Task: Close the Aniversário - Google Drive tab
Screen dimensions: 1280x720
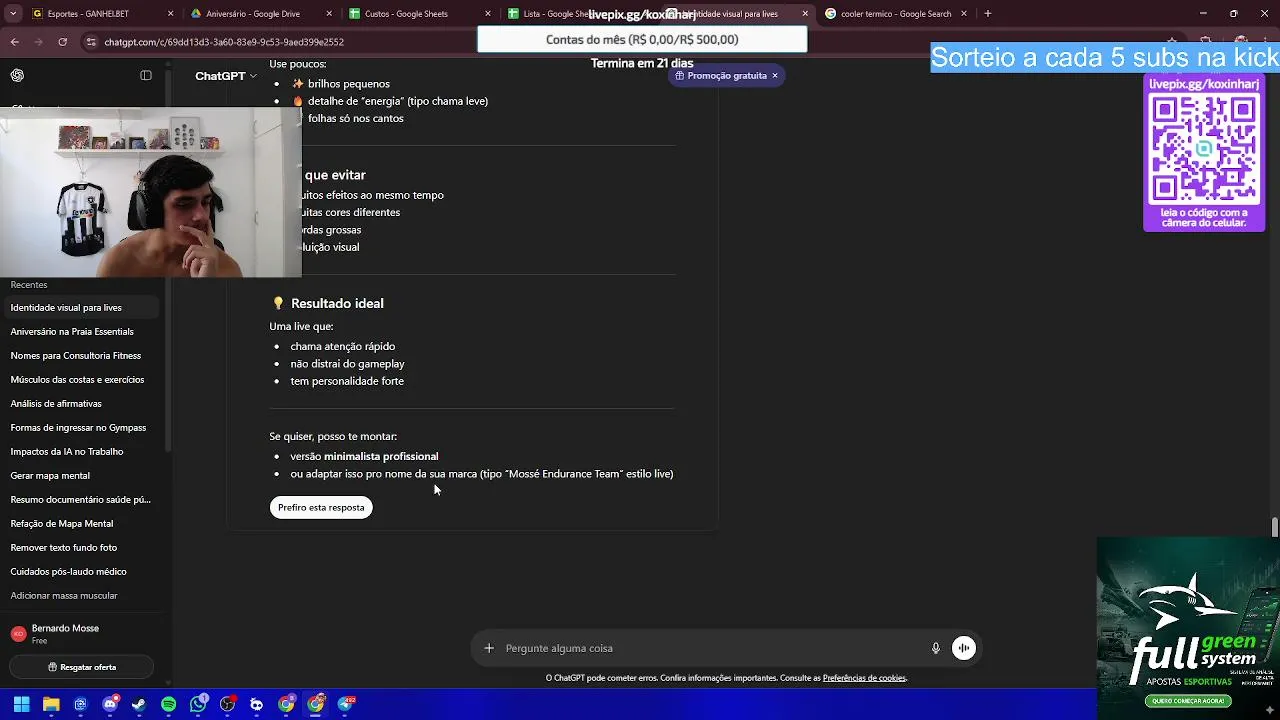Action: [329, 14]
